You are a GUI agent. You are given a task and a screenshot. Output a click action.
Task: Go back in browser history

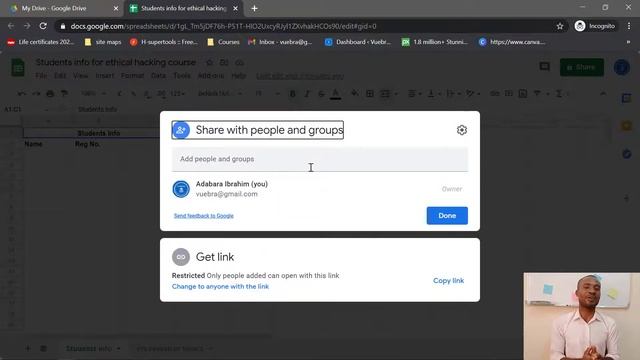(11, 26)
